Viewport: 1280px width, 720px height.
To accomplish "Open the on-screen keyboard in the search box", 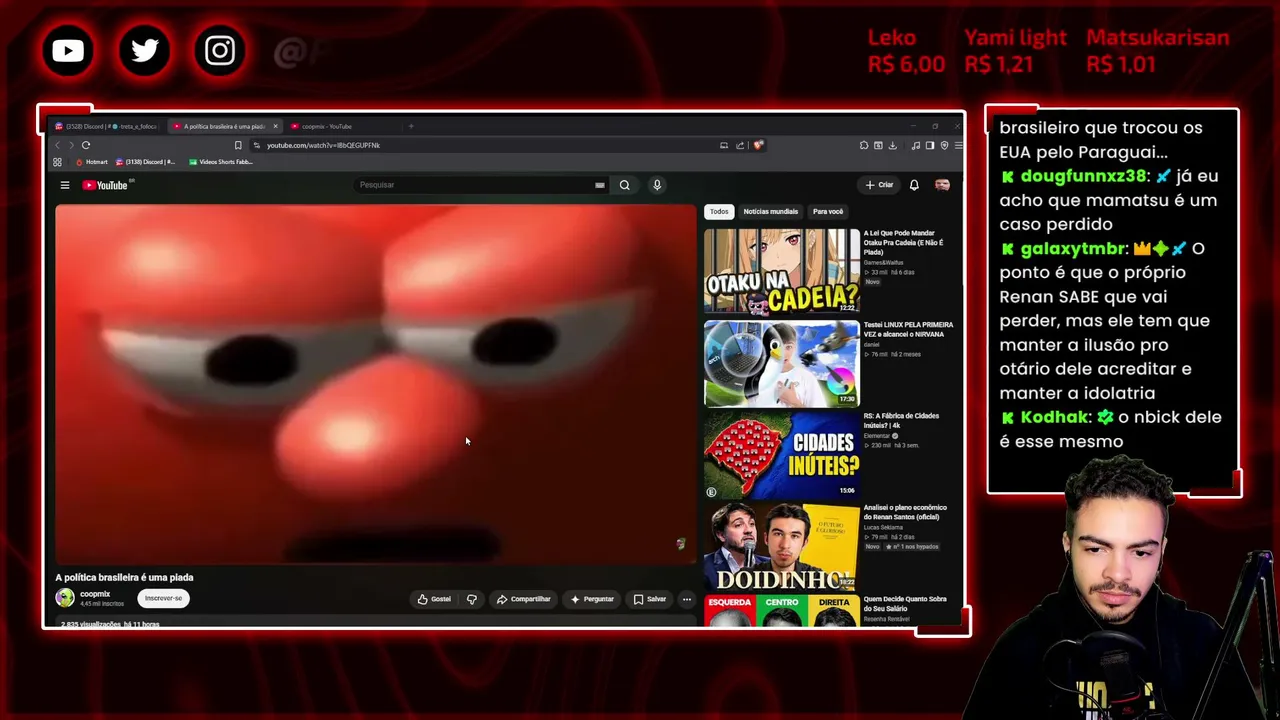I will [x=600, y=185].
